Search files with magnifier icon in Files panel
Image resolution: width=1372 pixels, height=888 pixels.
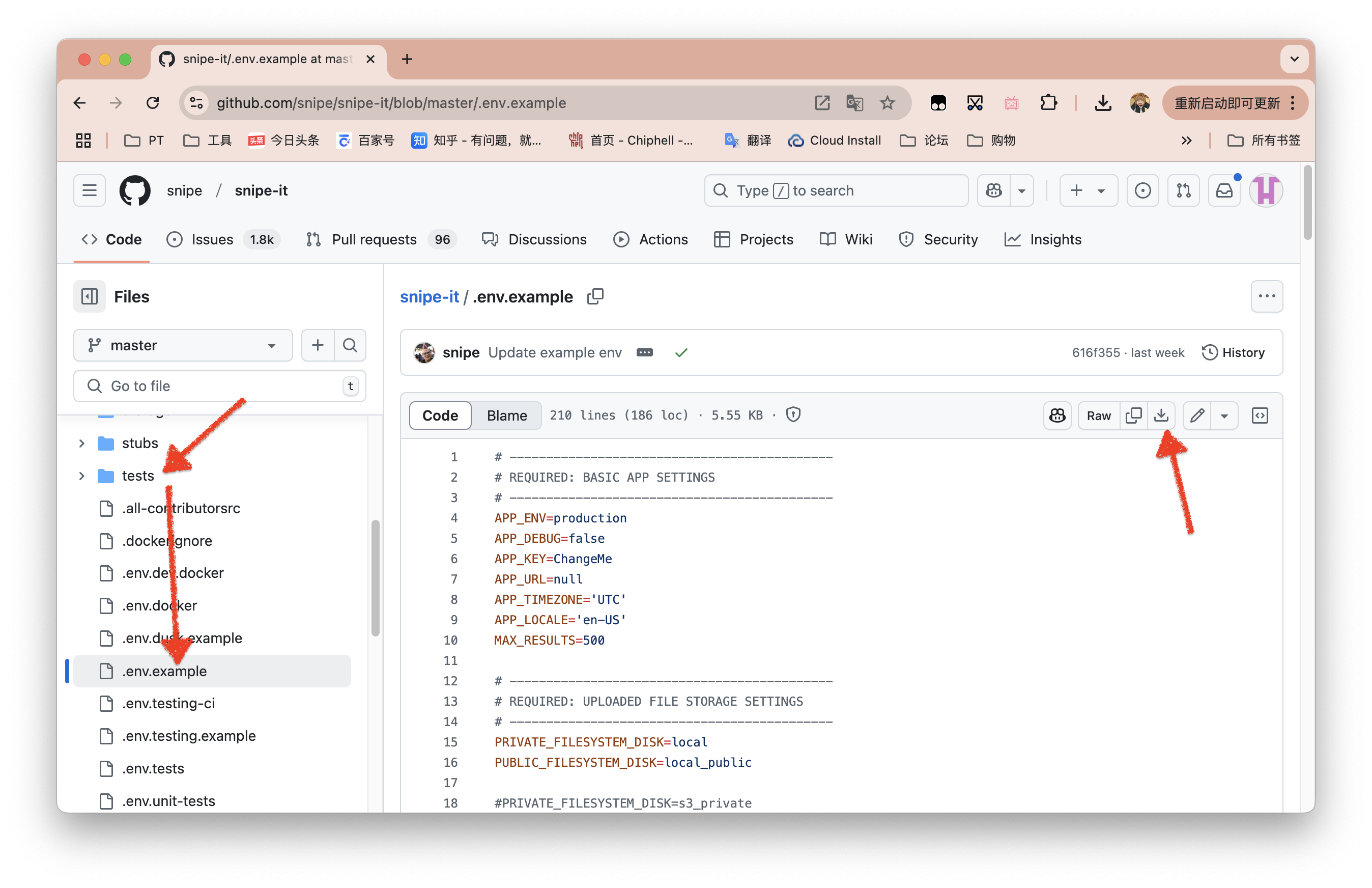pyautogui.click(x=350, y=345)
